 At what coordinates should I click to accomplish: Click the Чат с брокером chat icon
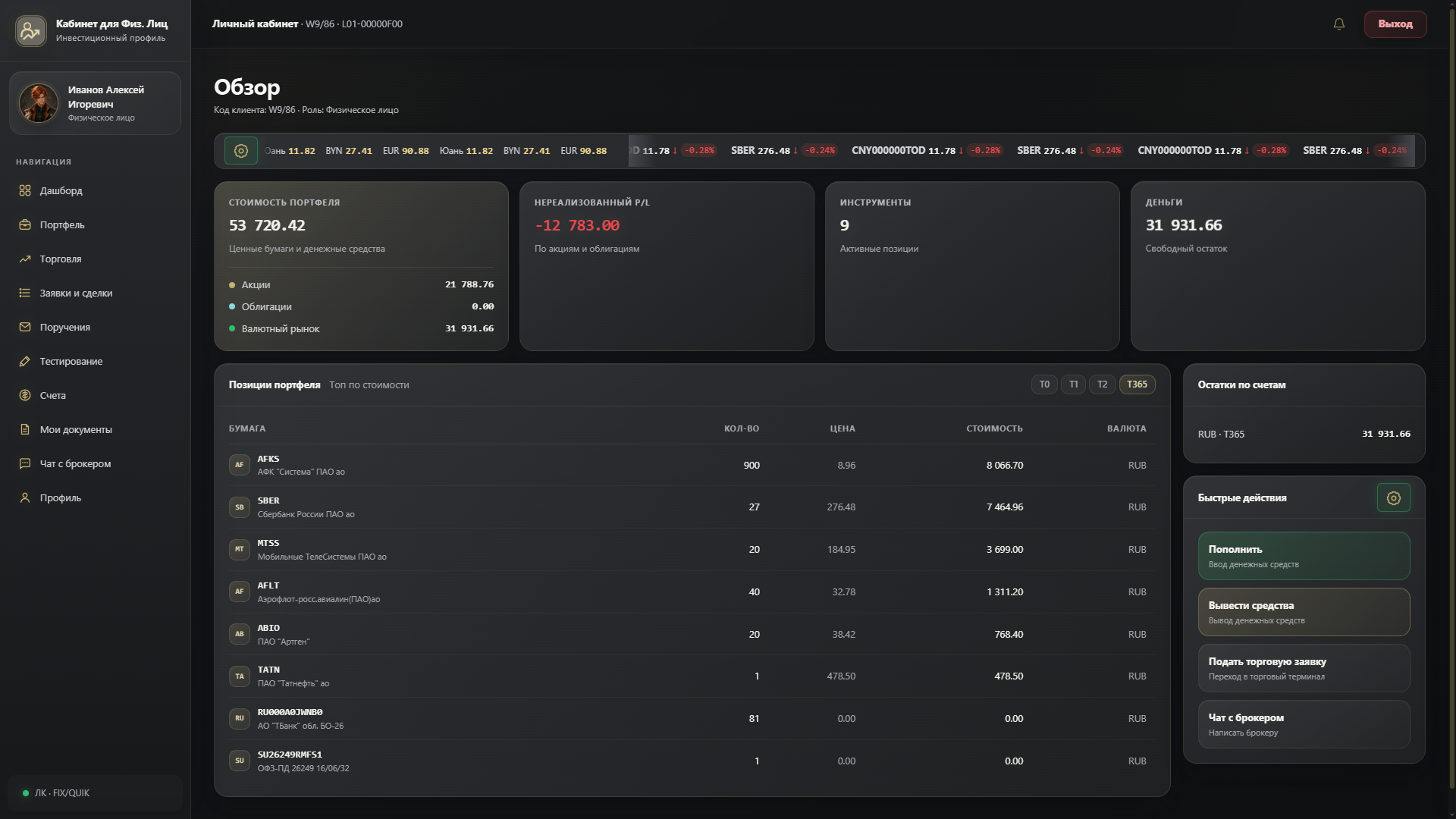[x=25, y=463]
